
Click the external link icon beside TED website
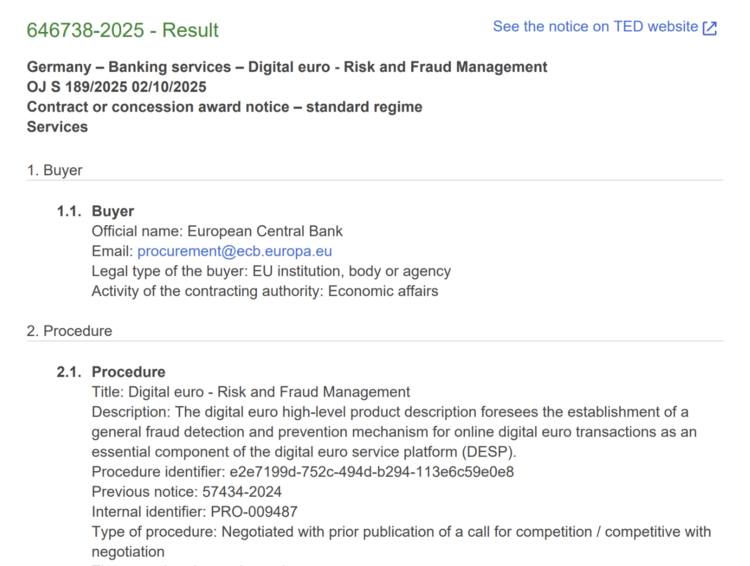coord(710,28)
